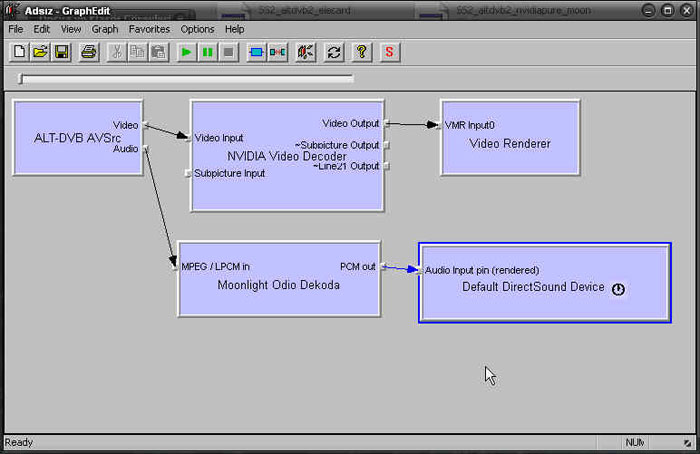Click the red S toolbar icon

[x=389, y=52]
